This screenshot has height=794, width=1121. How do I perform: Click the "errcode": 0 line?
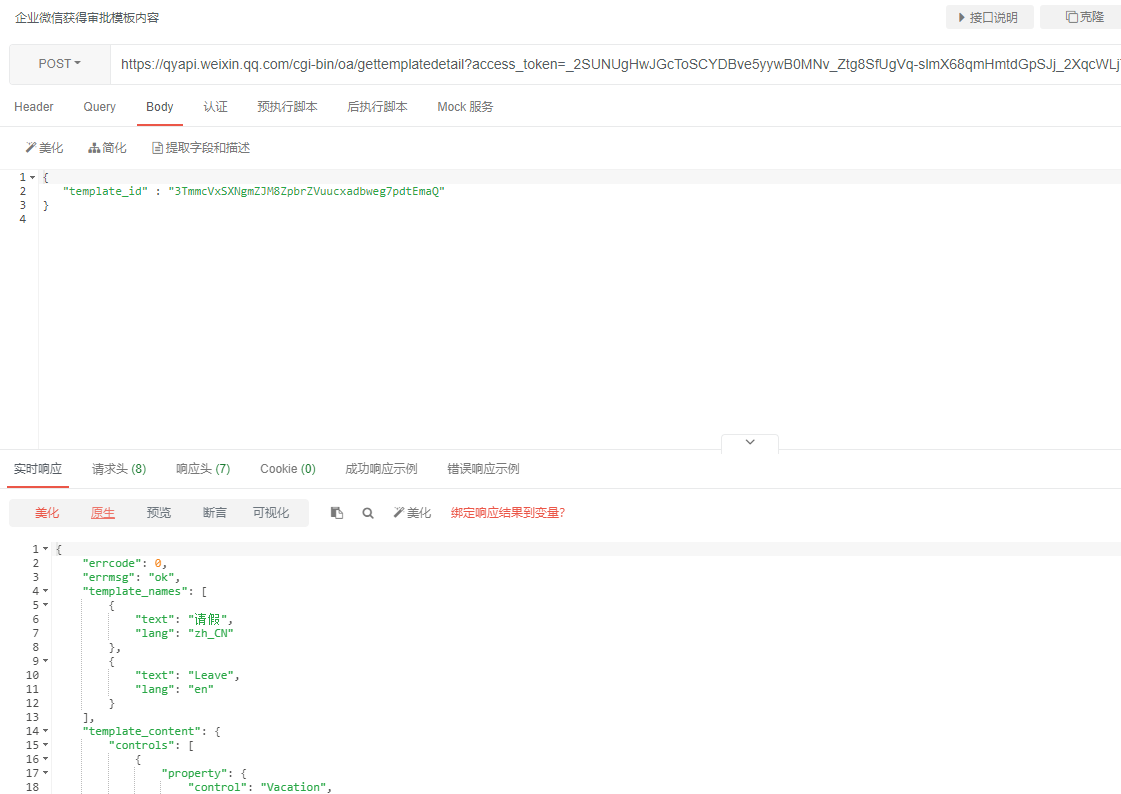[x=124, y=563]
